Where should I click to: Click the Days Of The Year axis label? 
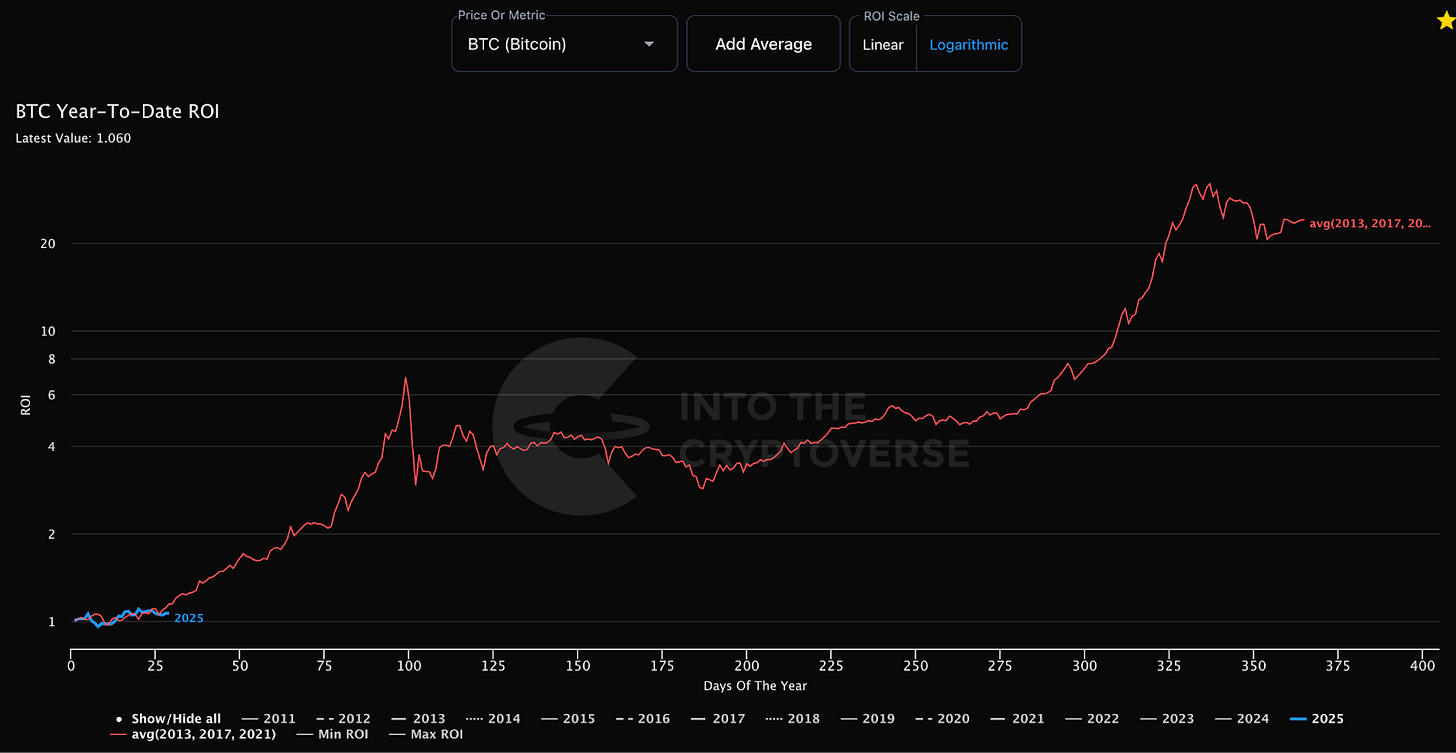click(754, 686)
